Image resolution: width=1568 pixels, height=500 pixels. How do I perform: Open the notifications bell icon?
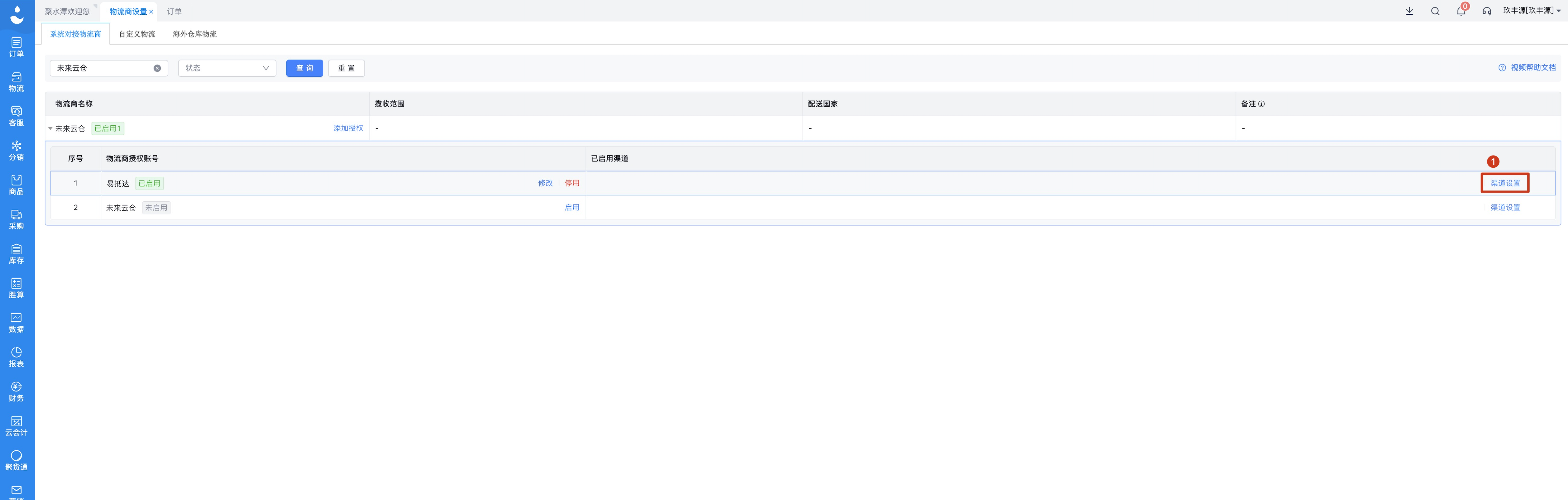pos(1461,11)
